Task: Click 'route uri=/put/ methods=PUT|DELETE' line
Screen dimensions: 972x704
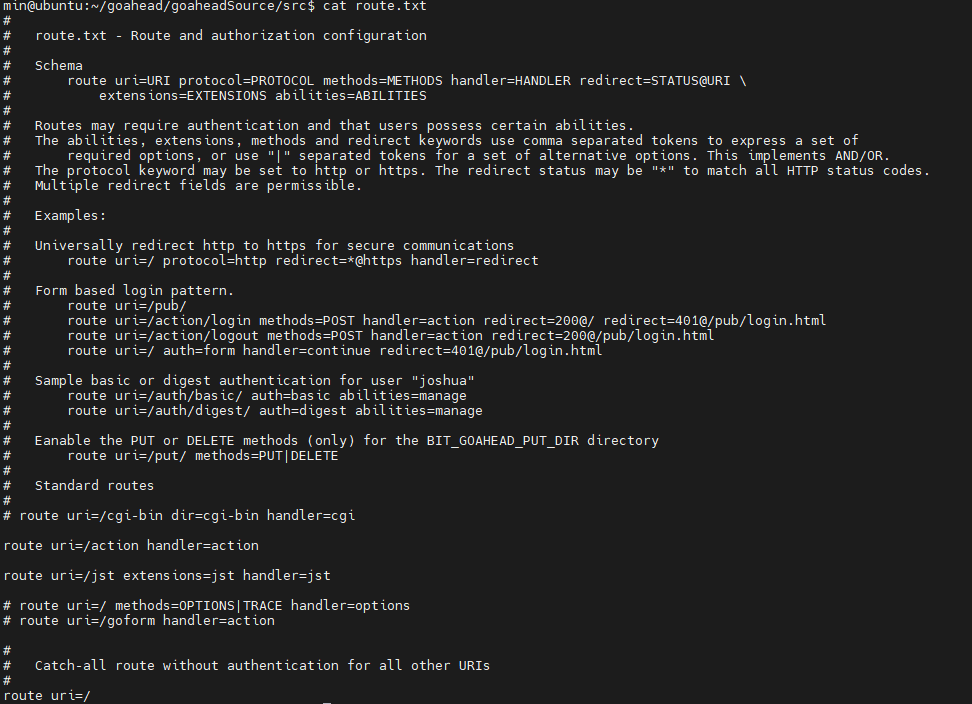Action: pyautogui.click(x=202, y=456)
